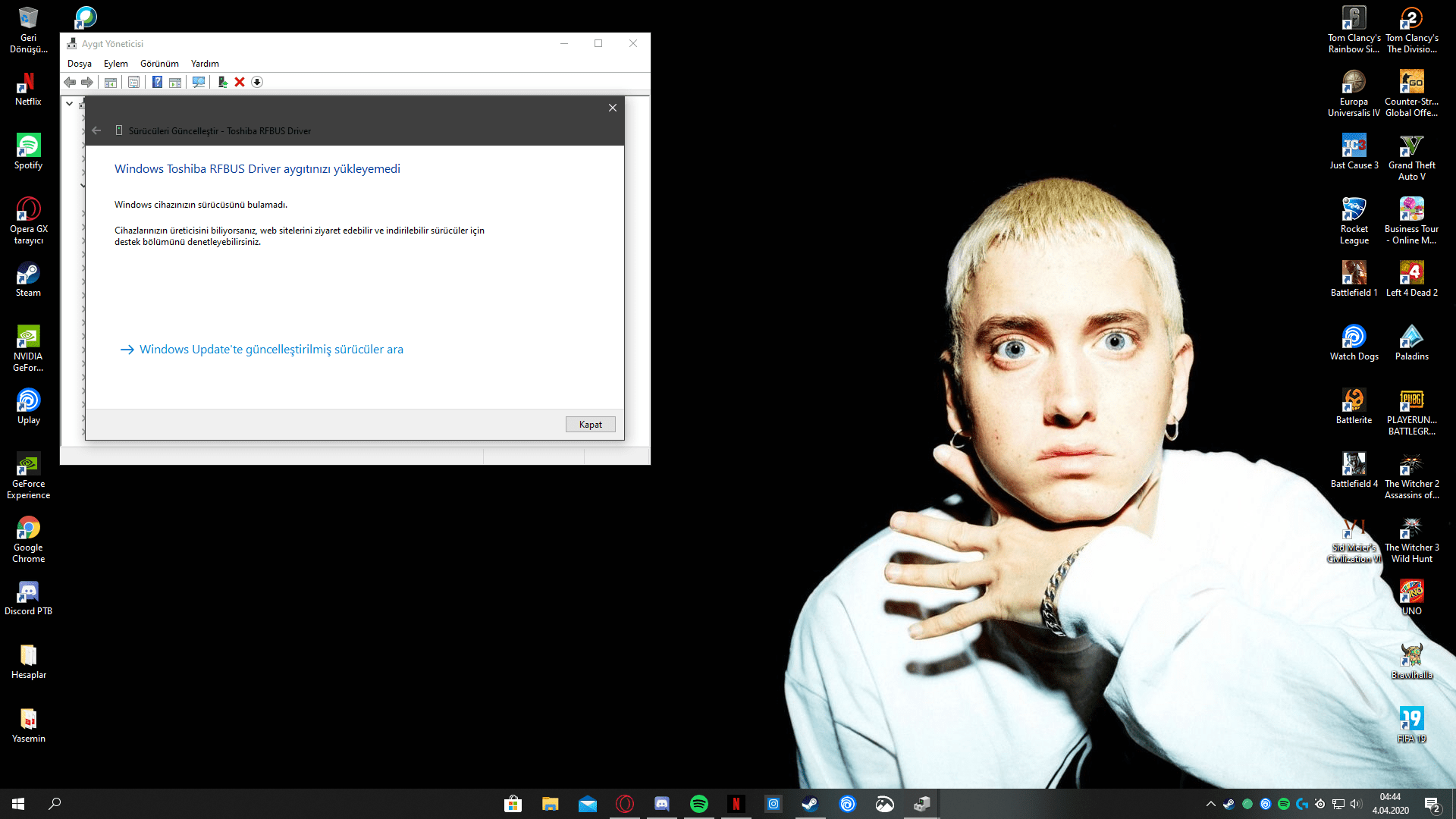Click the Kapat button

pos(590,425)
